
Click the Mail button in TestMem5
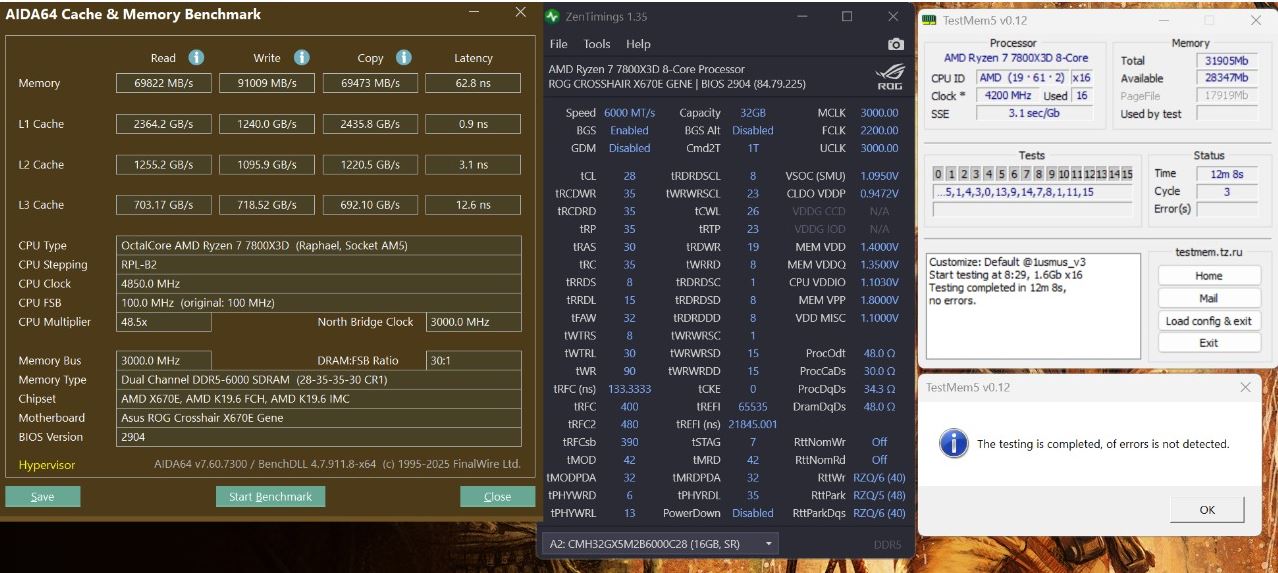1209,298
